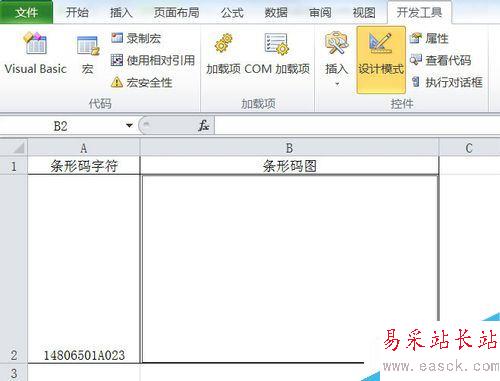
Task: Click 查看代码 view code
Action: tap(440, 60)
